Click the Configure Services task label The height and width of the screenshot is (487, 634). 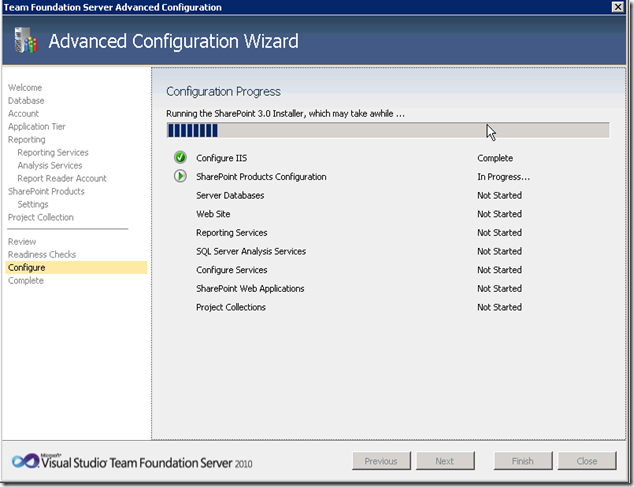click(x=232, y=270)
